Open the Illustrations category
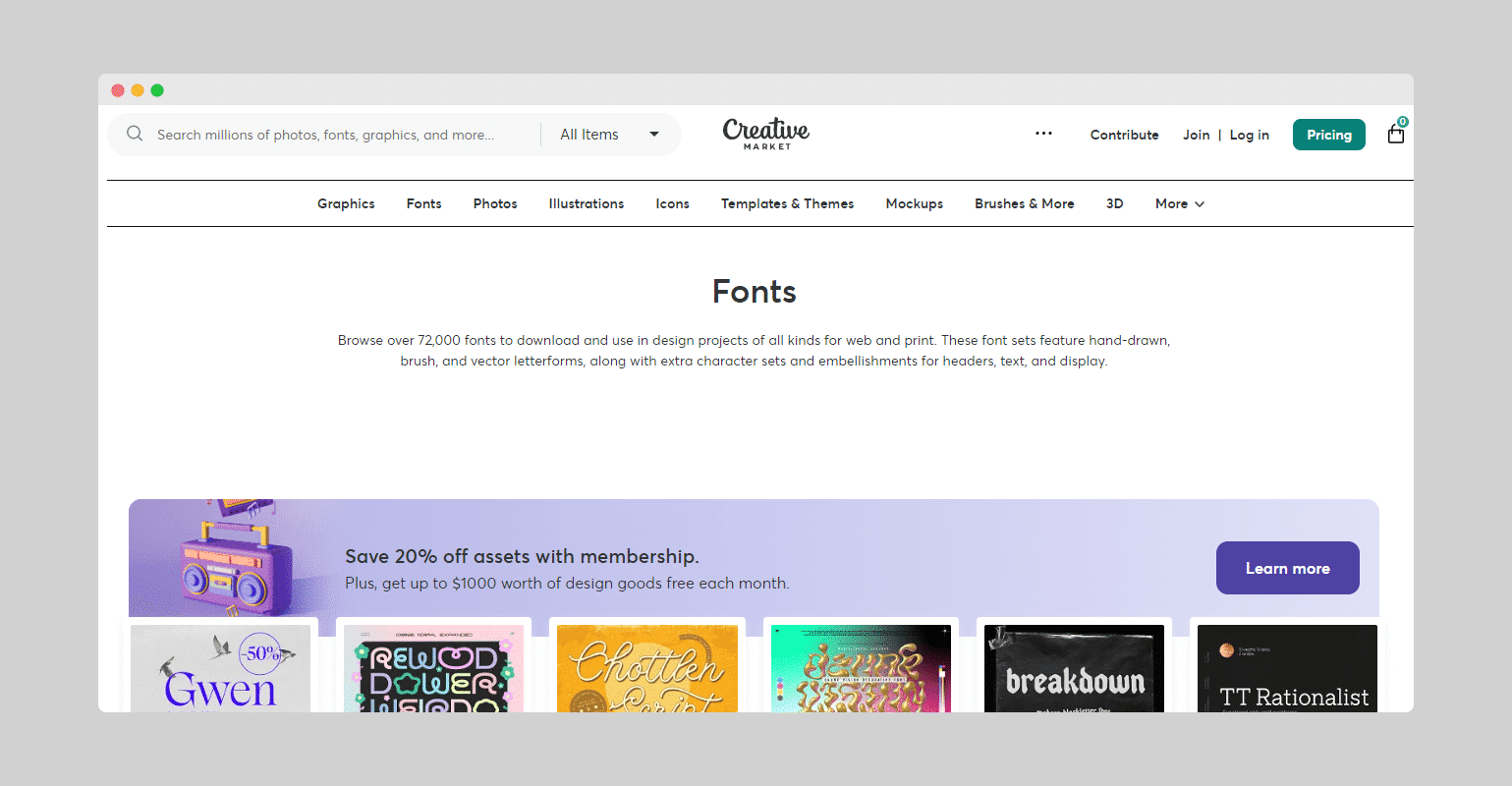This screenshot has width=1512, height=786. click(587, 203)
